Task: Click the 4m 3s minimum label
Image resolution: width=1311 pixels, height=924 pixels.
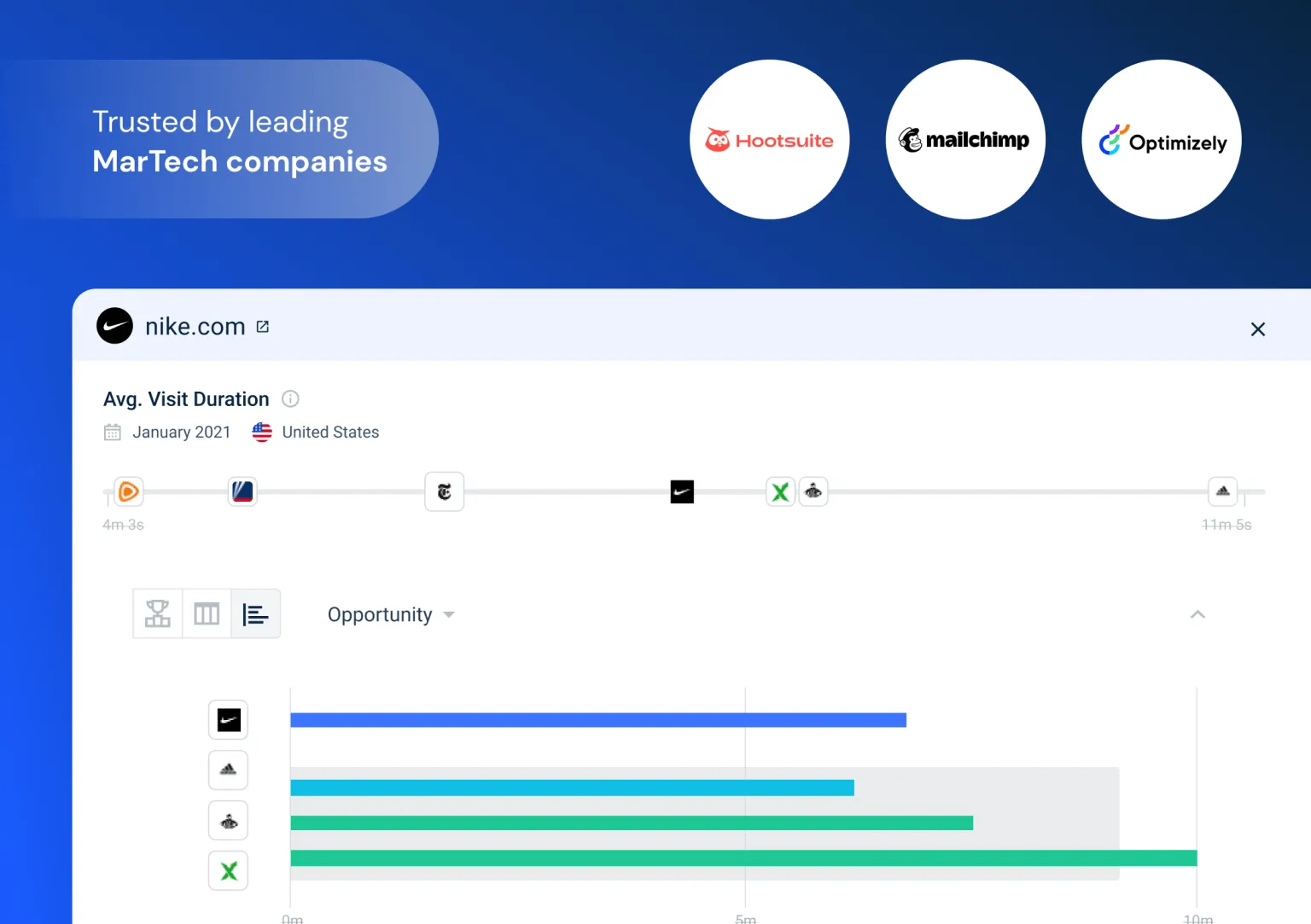Action: (x=123, y=525)
